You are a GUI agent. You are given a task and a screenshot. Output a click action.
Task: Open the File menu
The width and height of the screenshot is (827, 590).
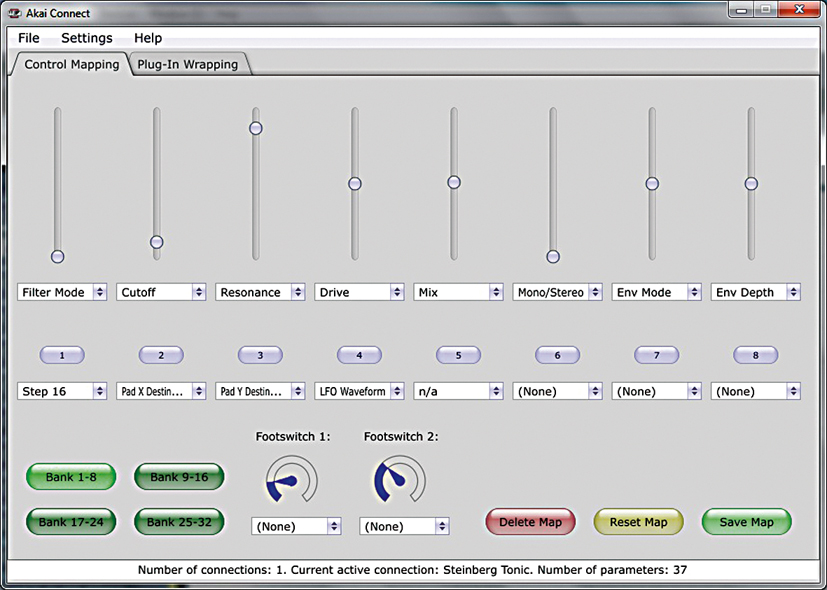click(x=28, y=38)
